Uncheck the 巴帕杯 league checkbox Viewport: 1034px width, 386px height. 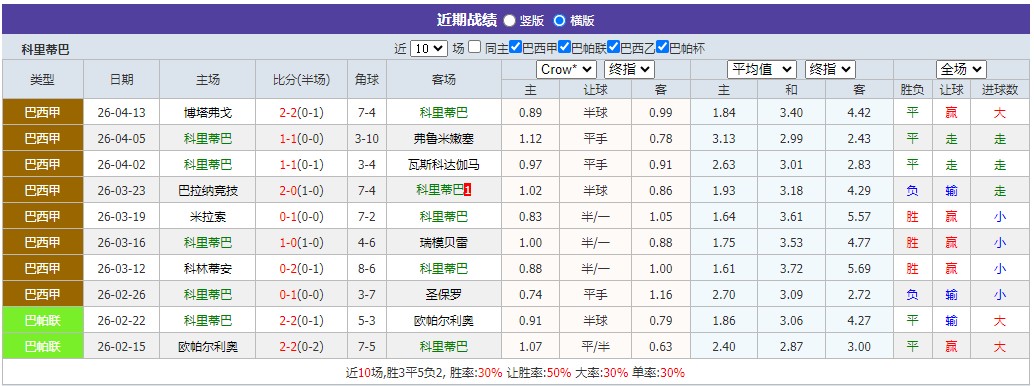[x=663, y=48]
